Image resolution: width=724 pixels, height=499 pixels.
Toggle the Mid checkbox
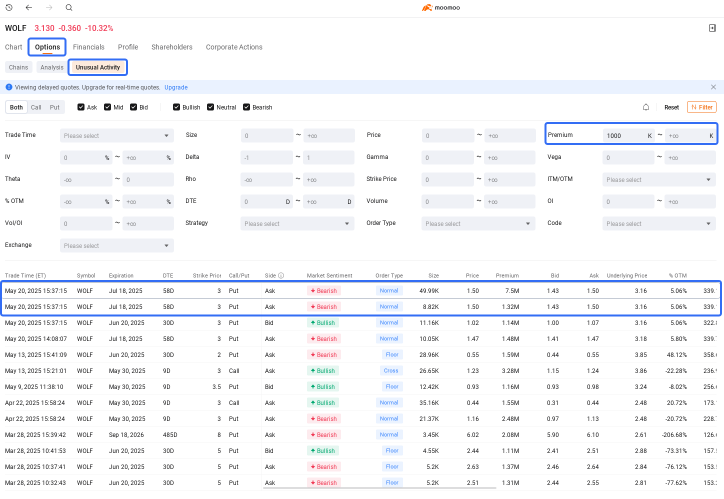tap(107, 107)
